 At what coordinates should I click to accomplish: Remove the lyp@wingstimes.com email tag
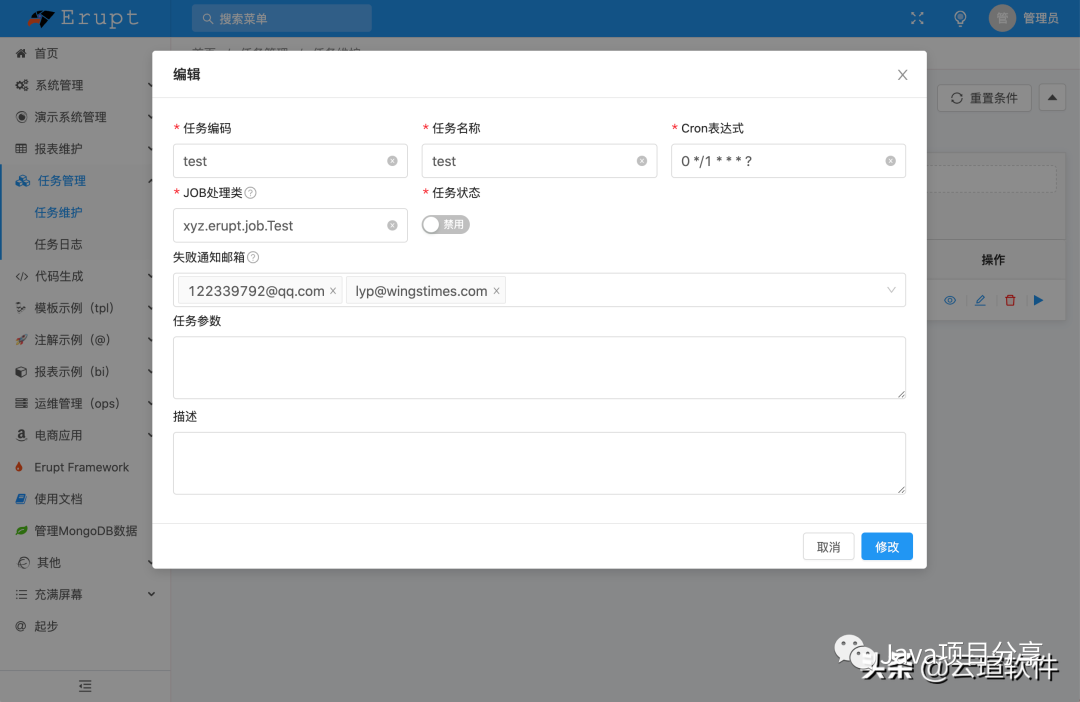coord(496,290)
